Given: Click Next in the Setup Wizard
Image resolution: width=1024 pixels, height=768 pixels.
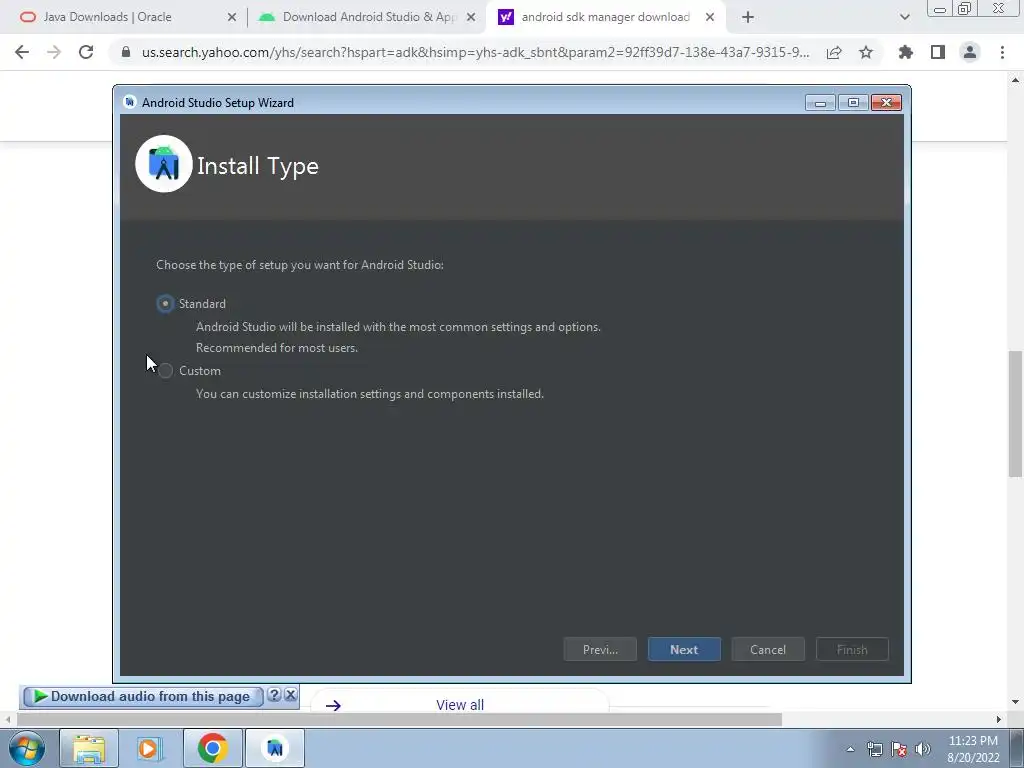Looking at the screenshot, I should pos(684,650).
